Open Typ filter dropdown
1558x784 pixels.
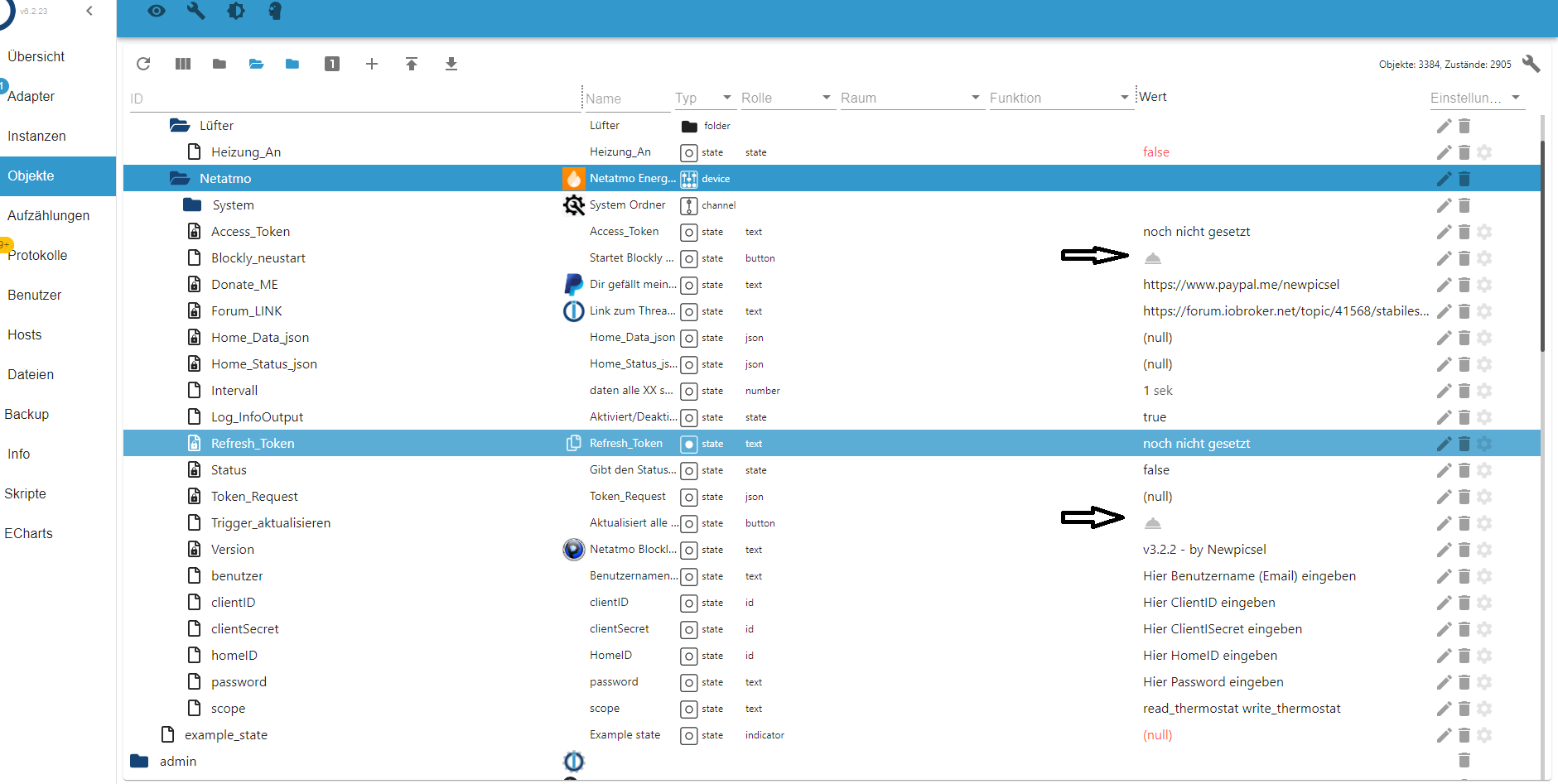704,98
